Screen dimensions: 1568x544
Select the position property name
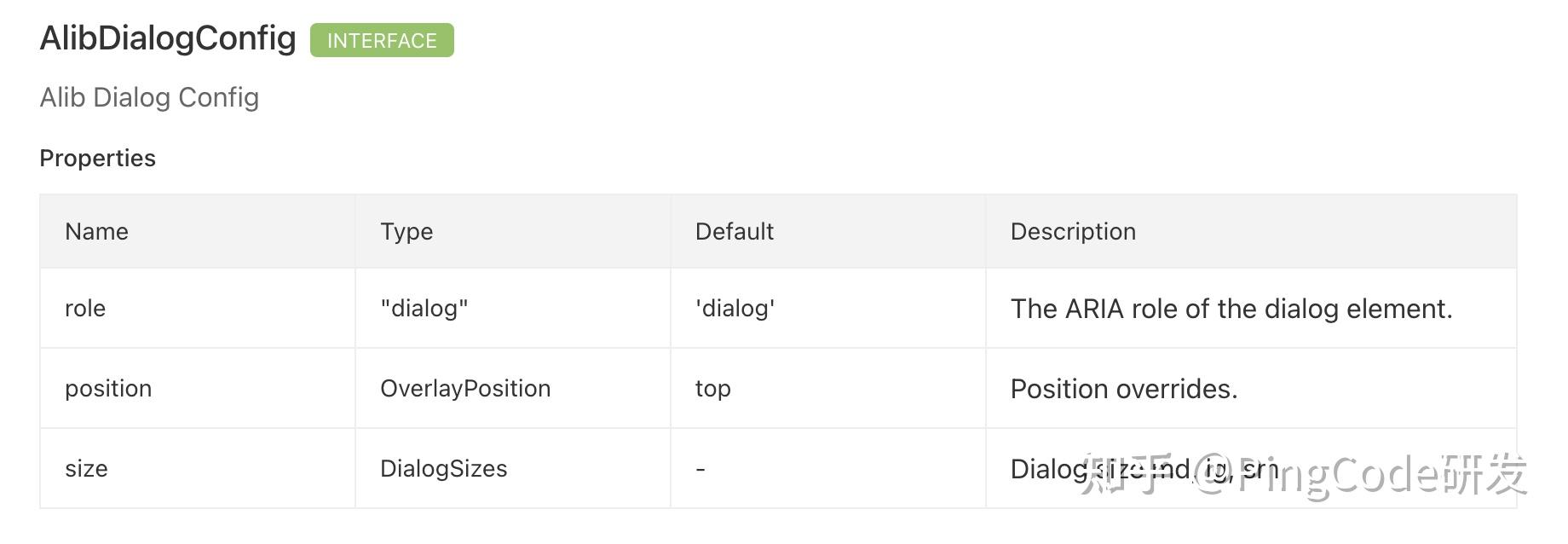pos(108,389)
